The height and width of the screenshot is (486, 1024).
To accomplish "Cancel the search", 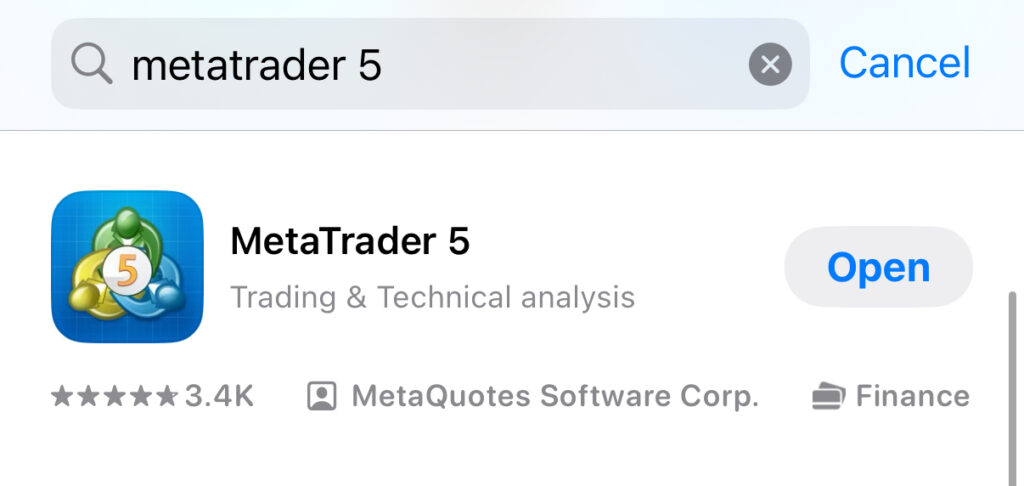I will pyautogui.click(x=904, y=63).
